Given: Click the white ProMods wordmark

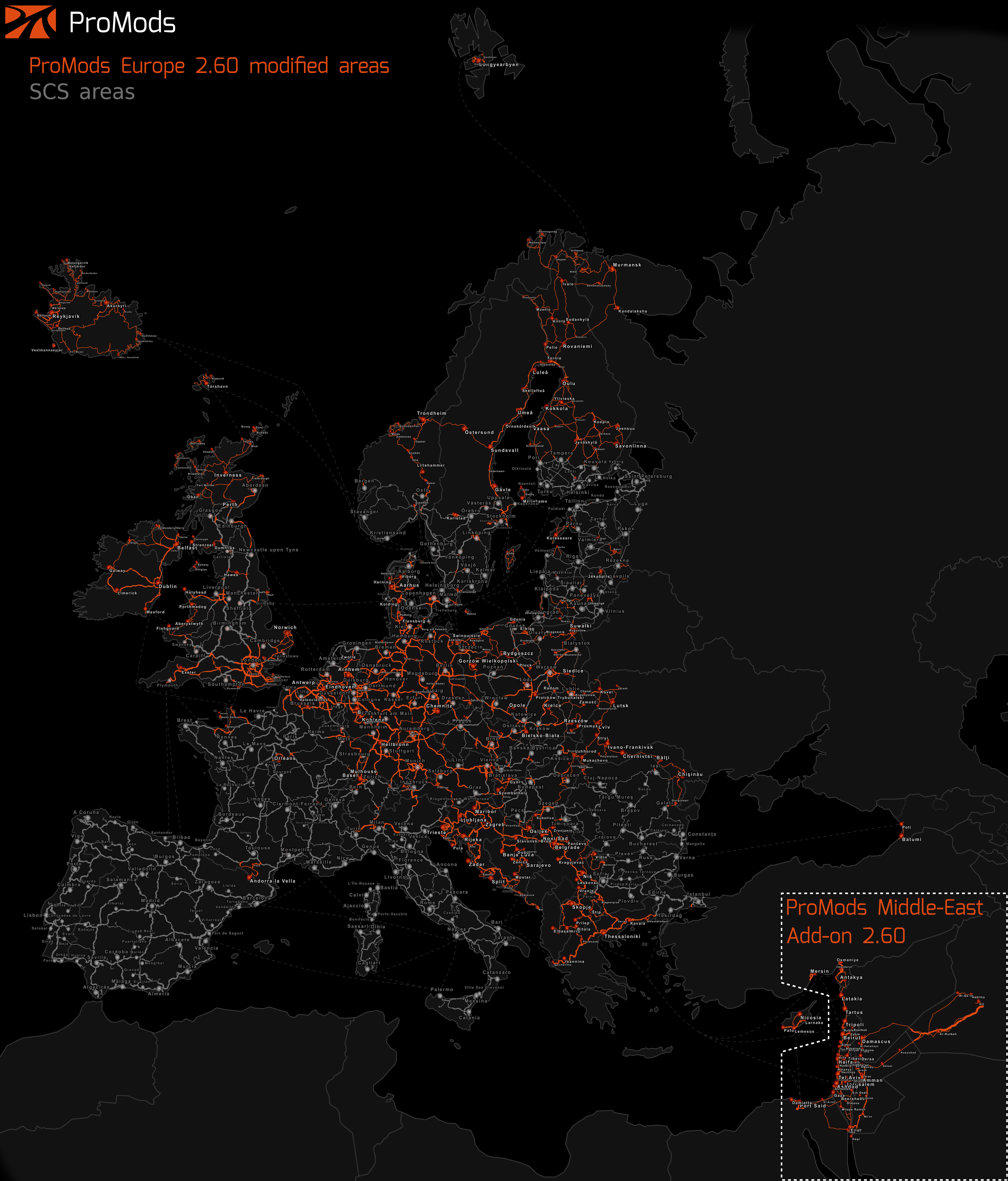Looking at the screenshot, I should pos(122,23).
